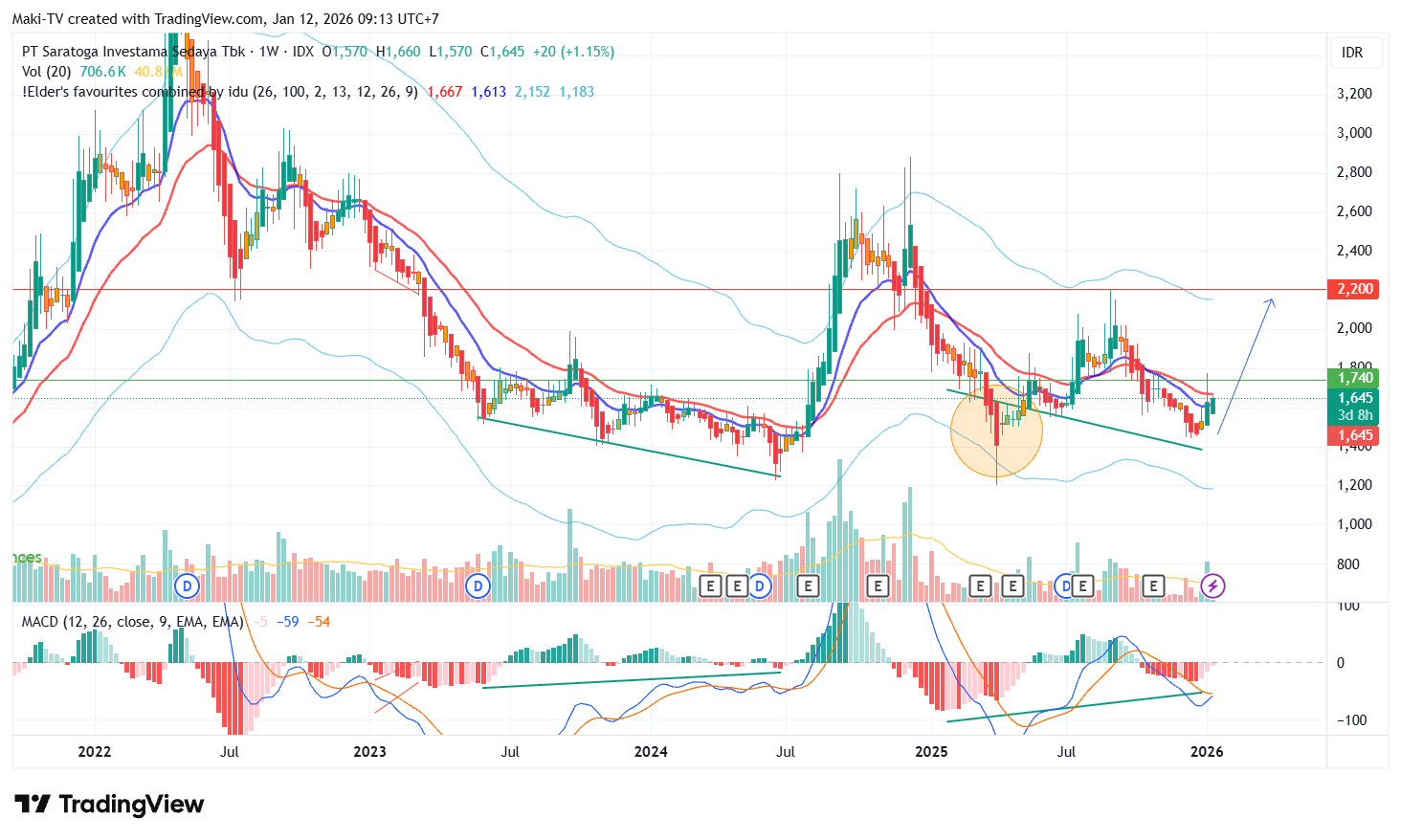Screen dimensions: 1401x840
Task: Select the Elder's favourites indicator legend
Action: (x=220, y=92)
